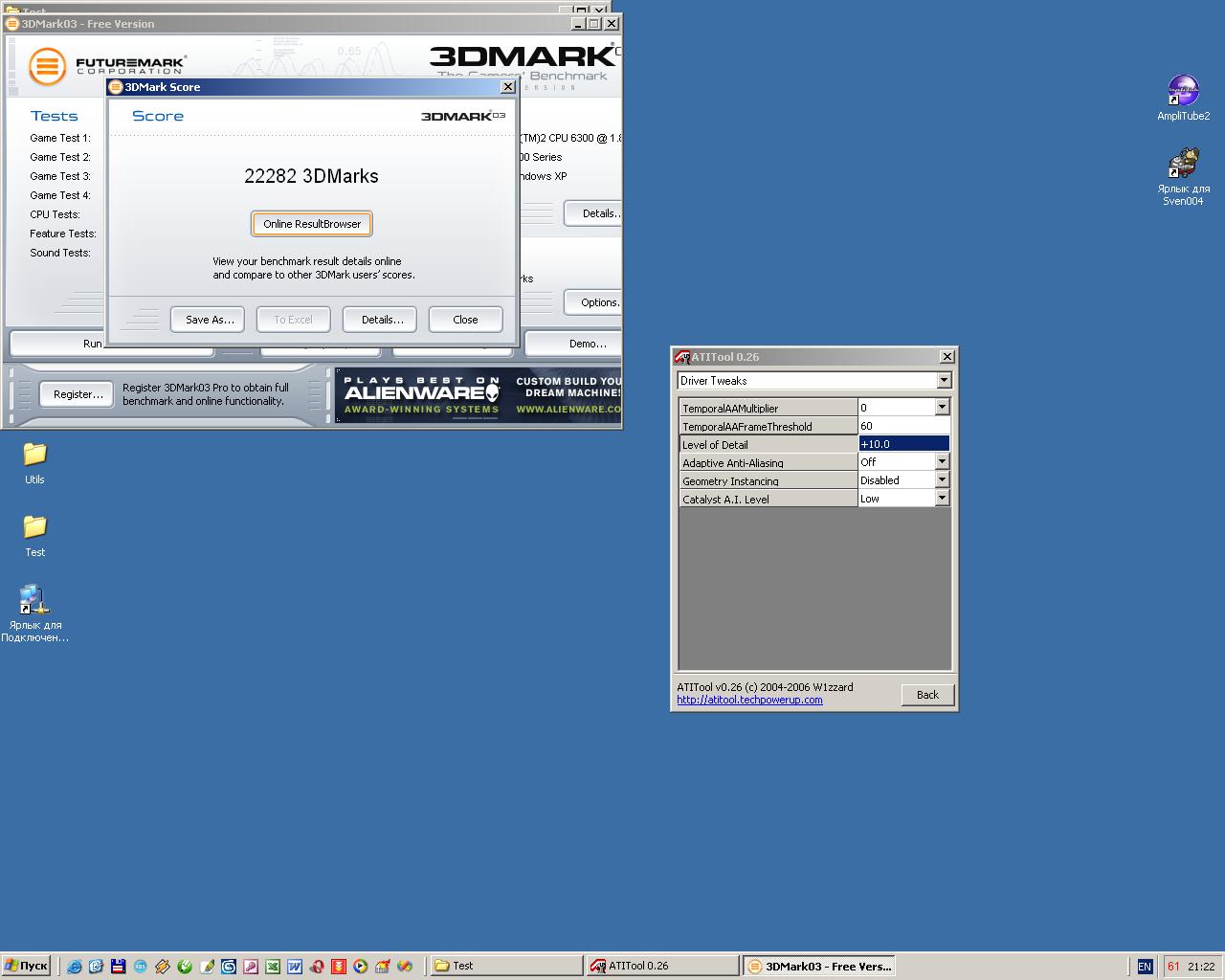This screenshot has width=1225, height=980.
Task: Expand Catalyst A.I. Level dropdown
Action: 942,499
